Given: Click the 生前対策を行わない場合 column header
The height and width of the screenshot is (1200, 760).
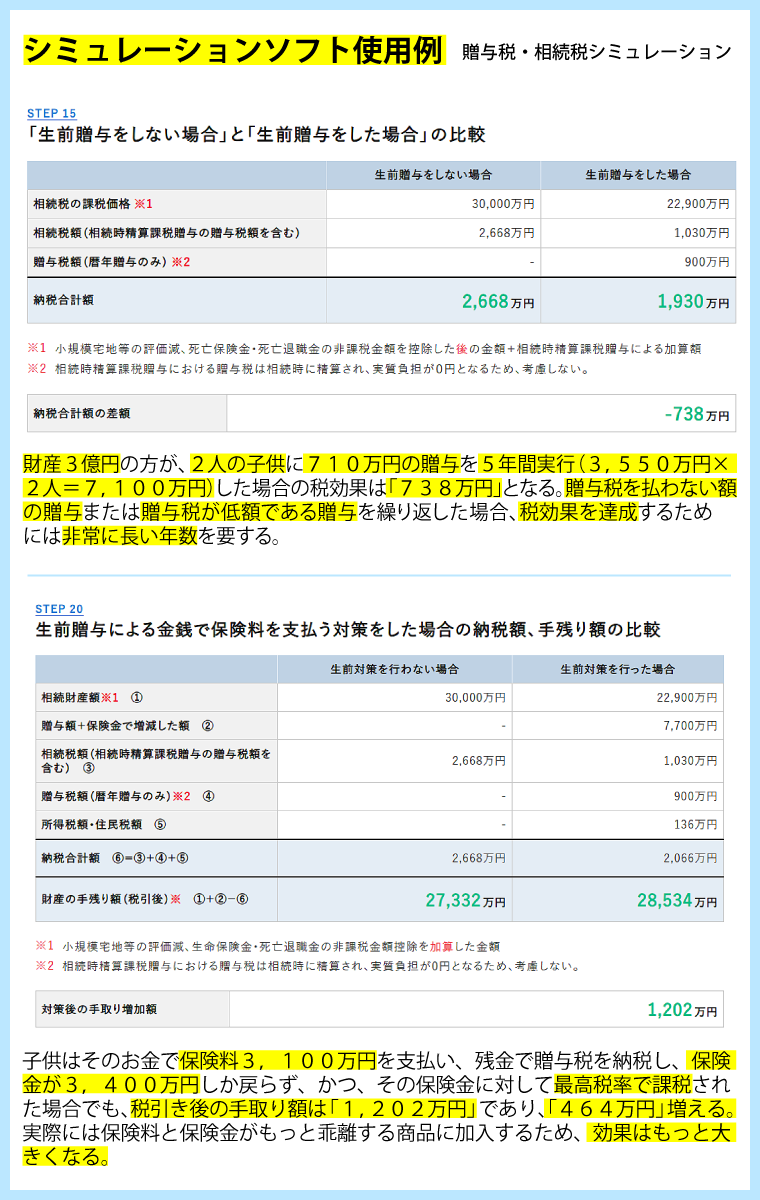Looking at the screenshot, I should tap(394, 669).
